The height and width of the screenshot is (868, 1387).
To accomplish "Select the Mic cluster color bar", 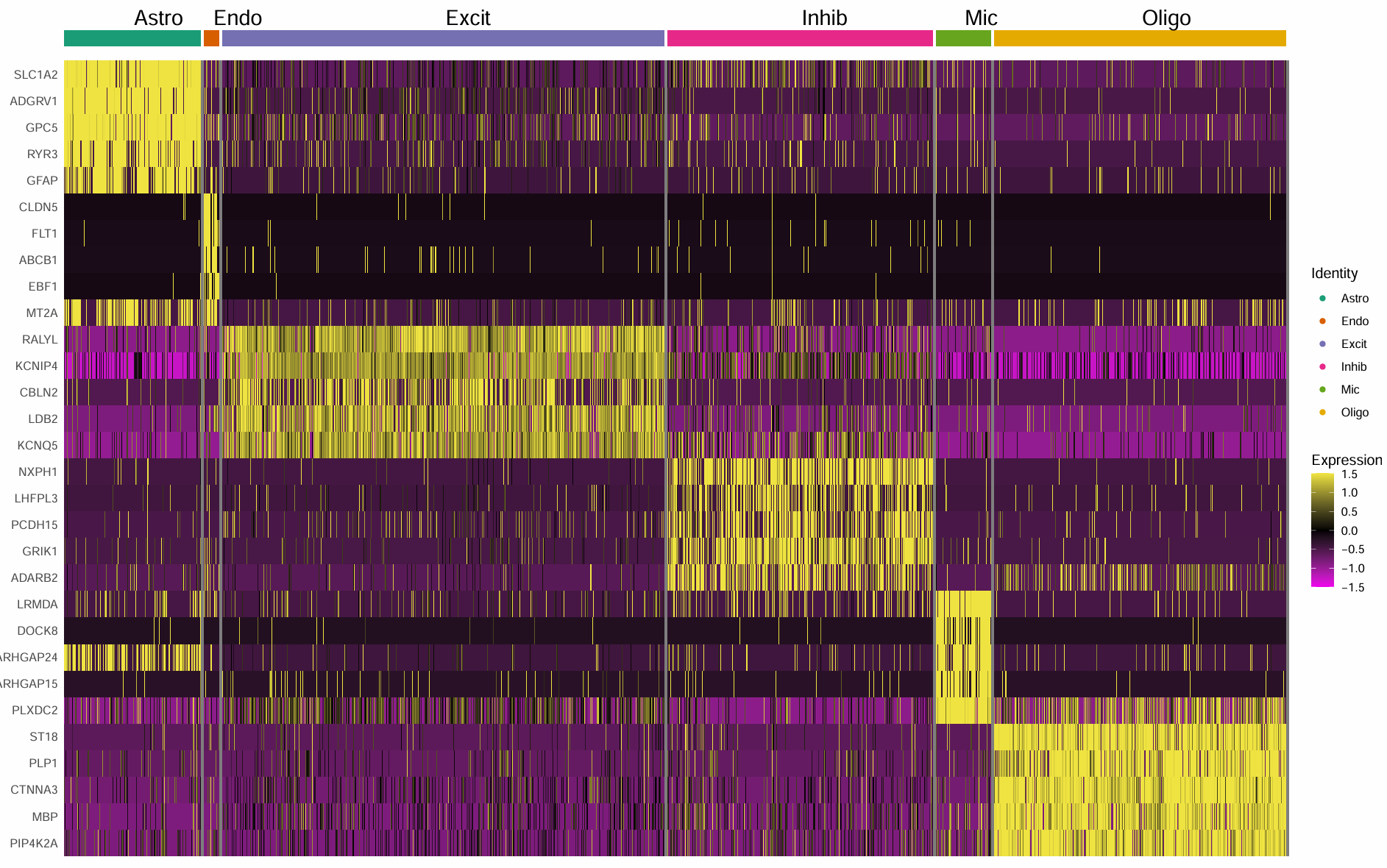I will point(963,38).
